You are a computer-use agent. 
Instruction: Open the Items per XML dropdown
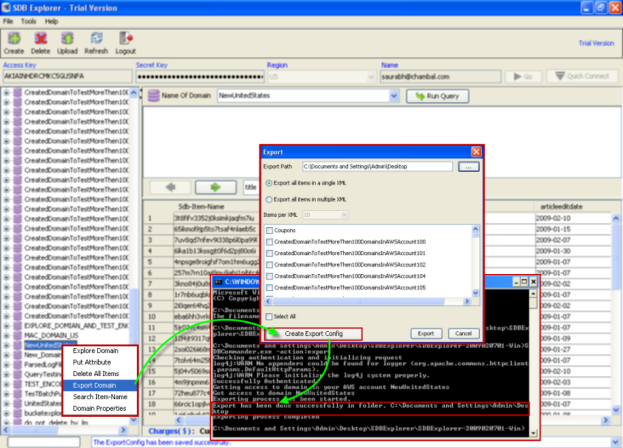coord(344,215)
